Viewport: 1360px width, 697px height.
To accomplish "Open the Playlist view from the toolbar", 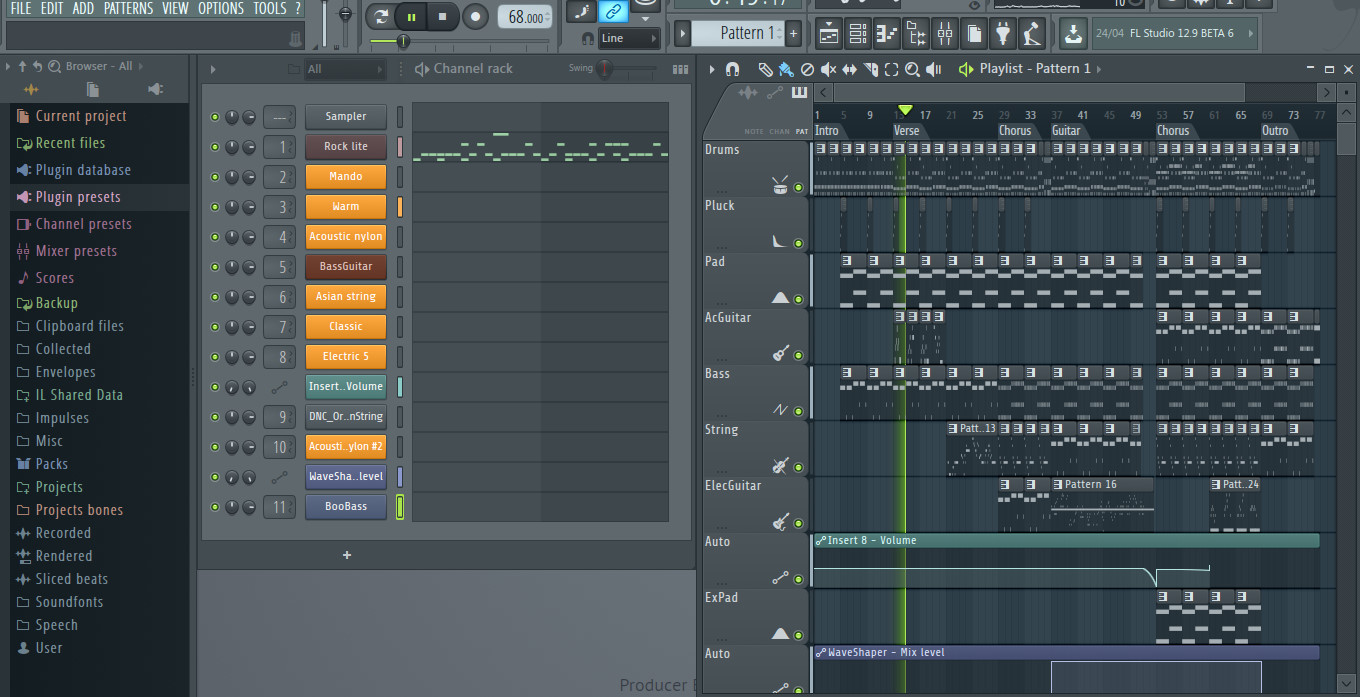I will [828, 33].
